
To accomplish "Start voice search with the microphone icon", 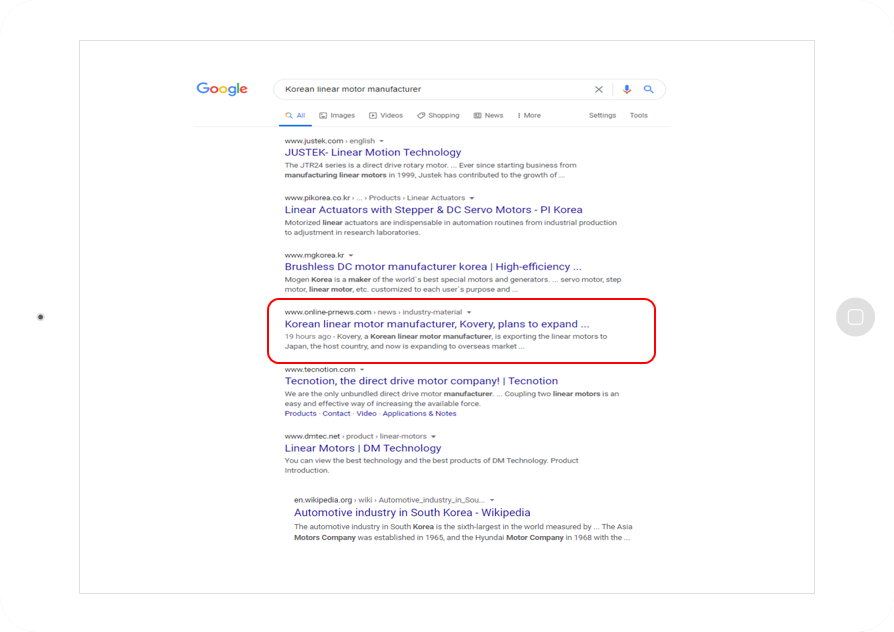I will point(627,89).
